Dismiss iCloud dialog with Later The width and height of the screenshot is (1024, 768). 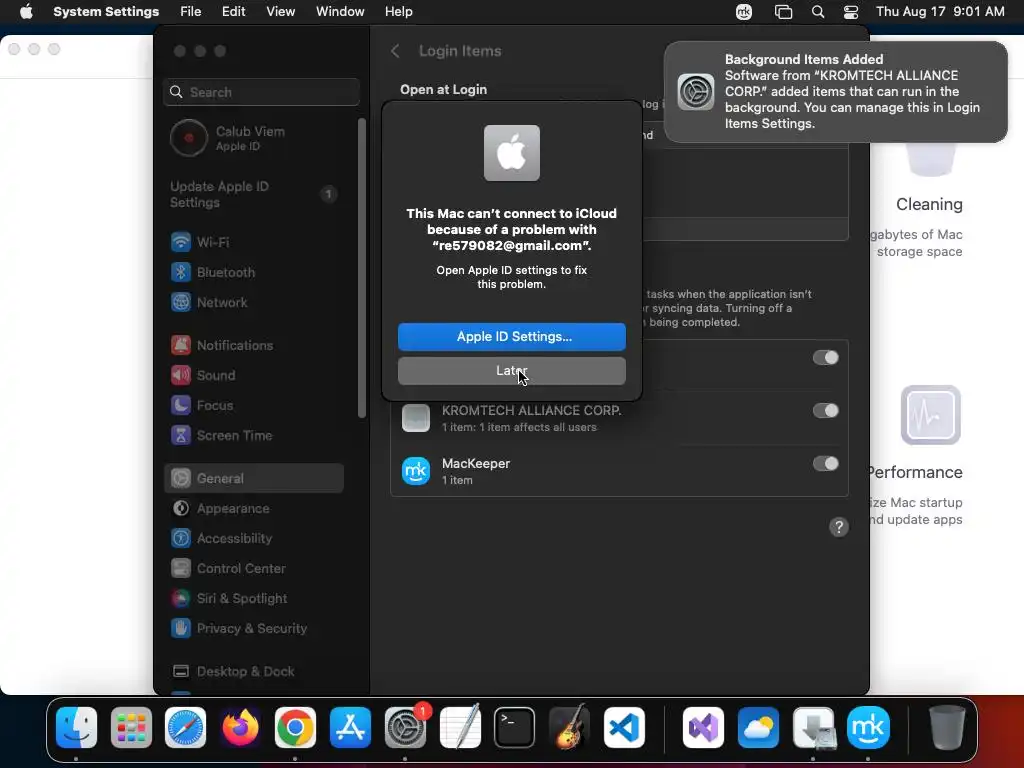[512, 371]
